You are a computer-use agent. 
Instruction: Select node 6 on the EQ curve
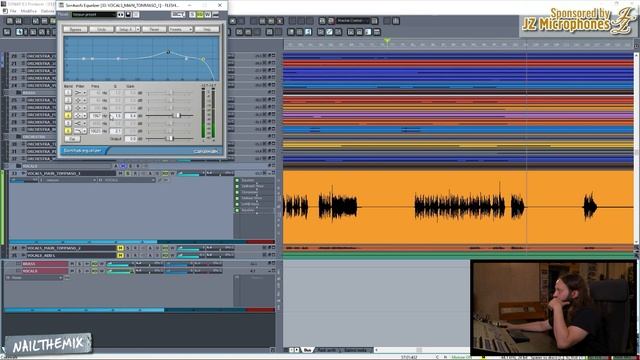(203, 60)
